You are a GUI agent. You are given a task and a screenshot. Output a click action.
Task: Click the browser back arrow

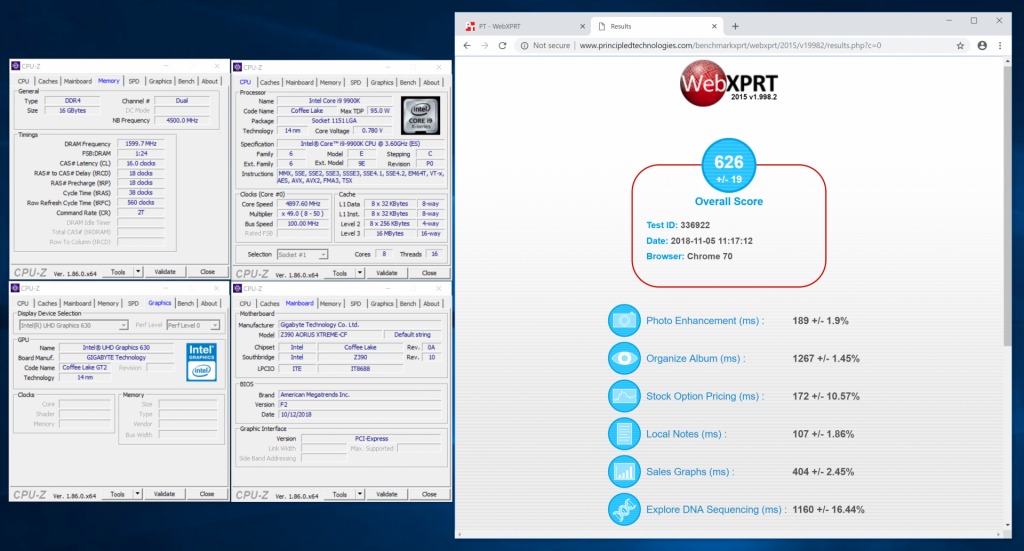click(x=467, y=46)
